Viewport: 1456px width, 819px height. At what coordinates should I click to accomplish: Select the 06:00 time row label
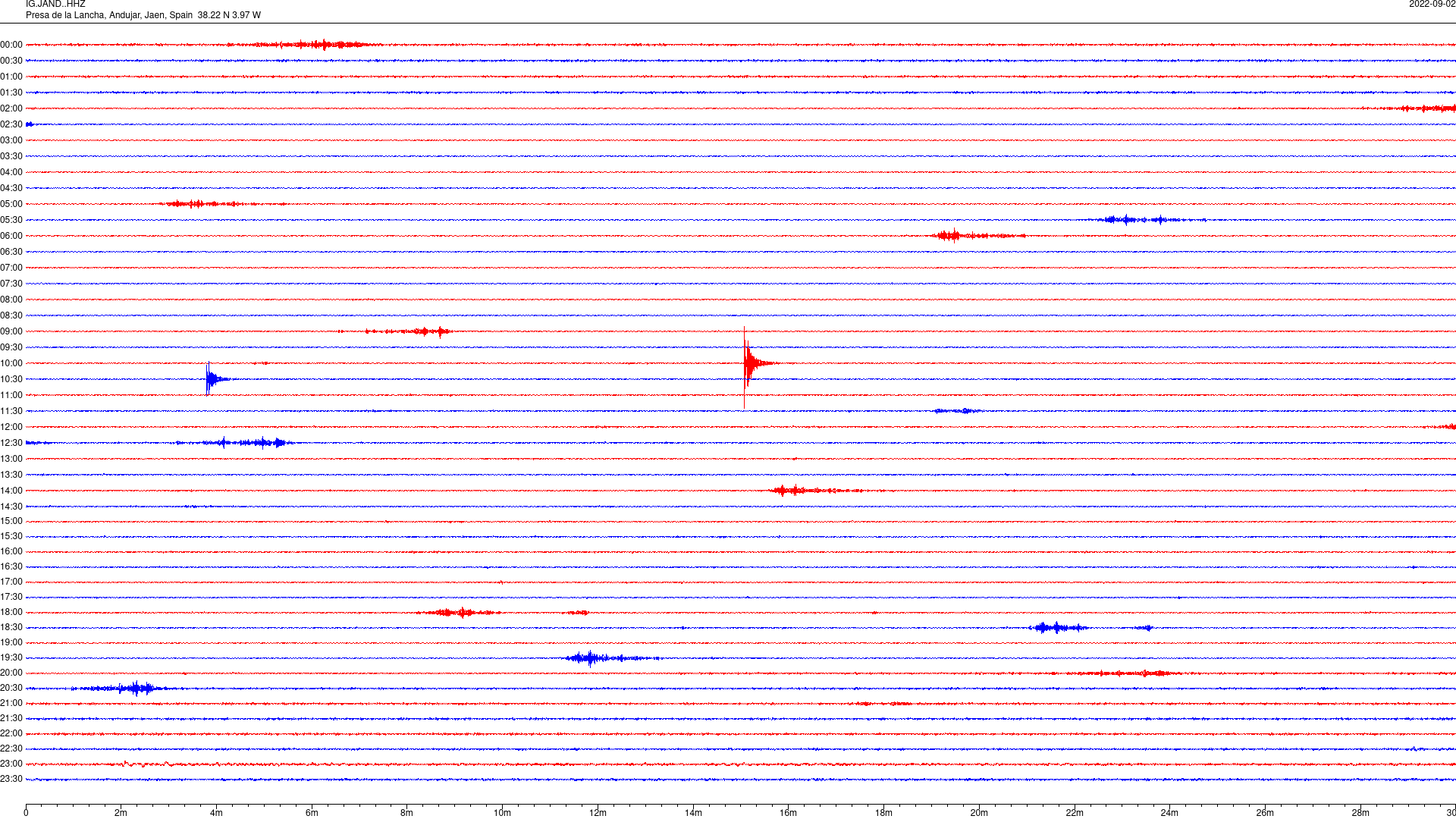(11, 236)
